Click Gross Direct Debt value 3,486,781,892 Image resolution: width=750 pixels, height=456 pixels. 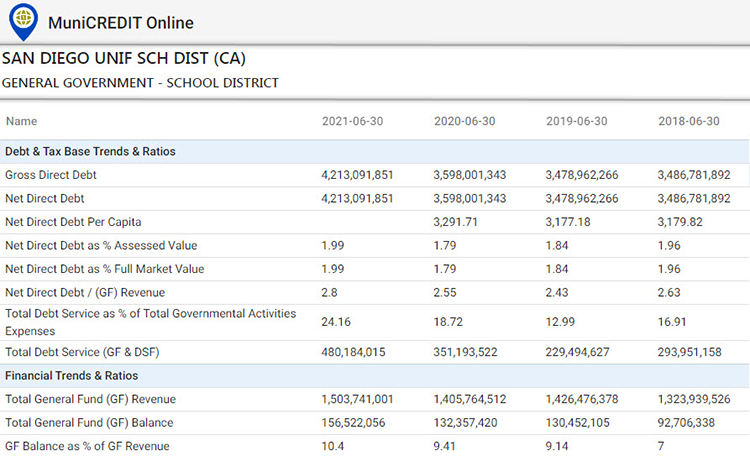click(x=694, y=175)
